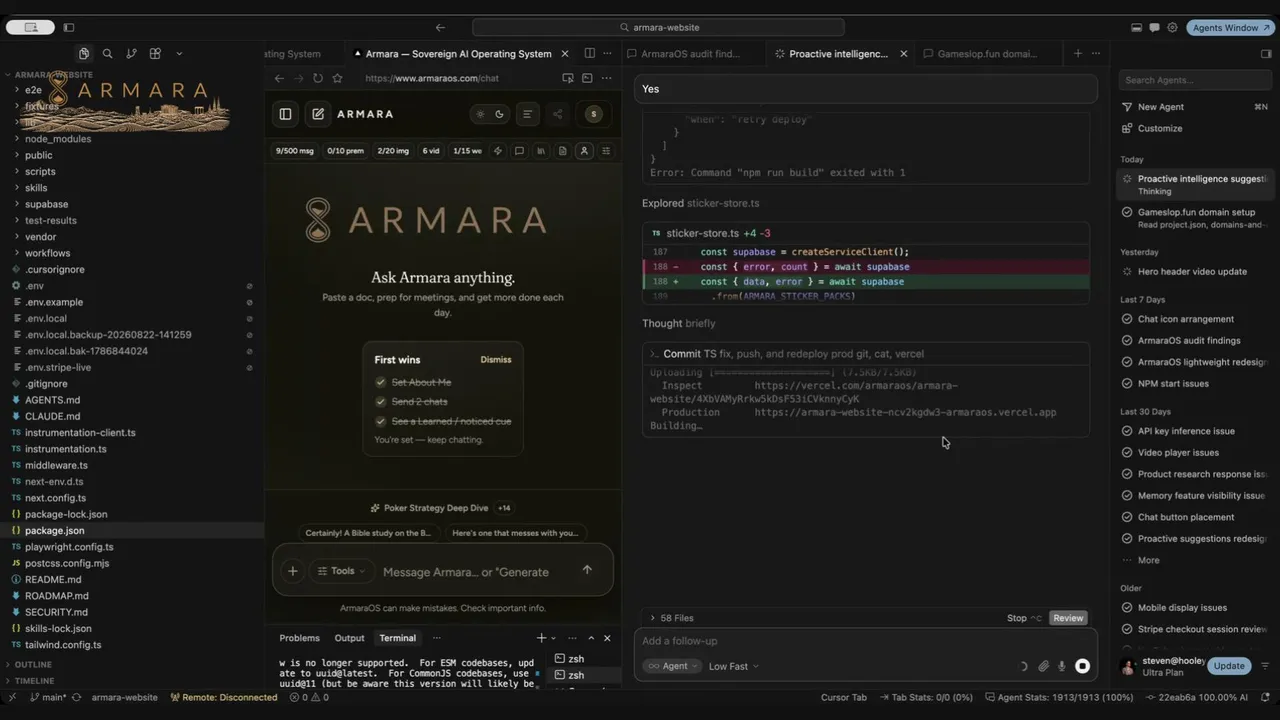Switch to the Problems panel tab
This screenshot has width=1280, height=720.
[299, 638]
